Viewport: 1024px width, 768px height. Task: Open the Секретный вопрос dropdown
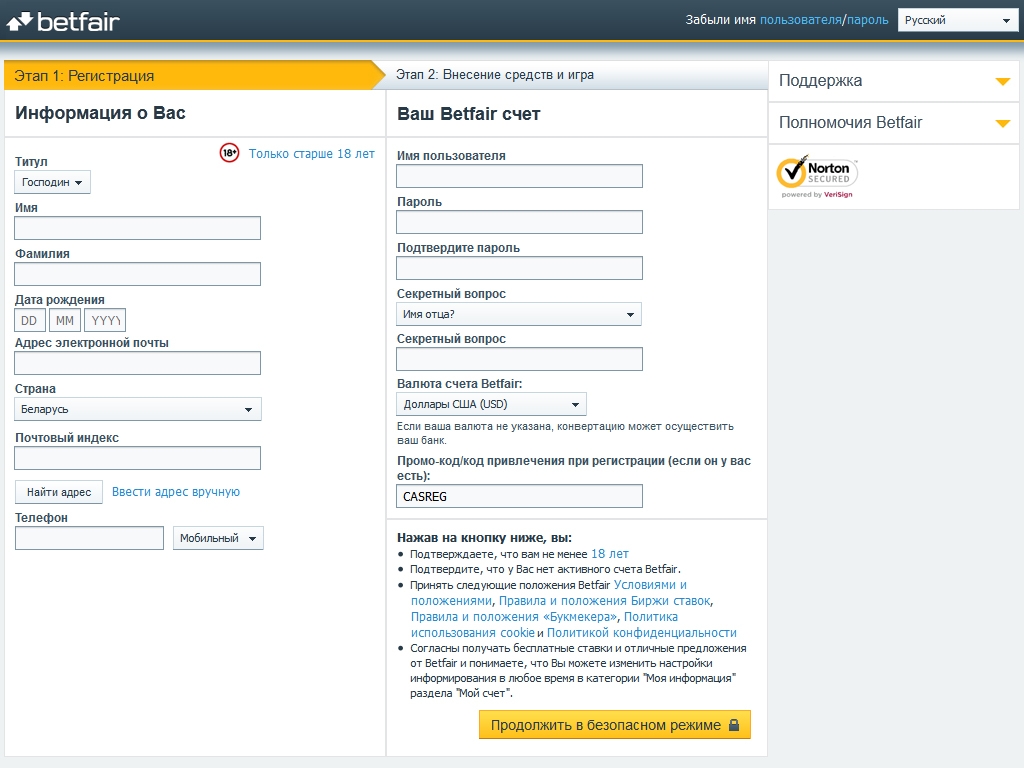[518, 314]
